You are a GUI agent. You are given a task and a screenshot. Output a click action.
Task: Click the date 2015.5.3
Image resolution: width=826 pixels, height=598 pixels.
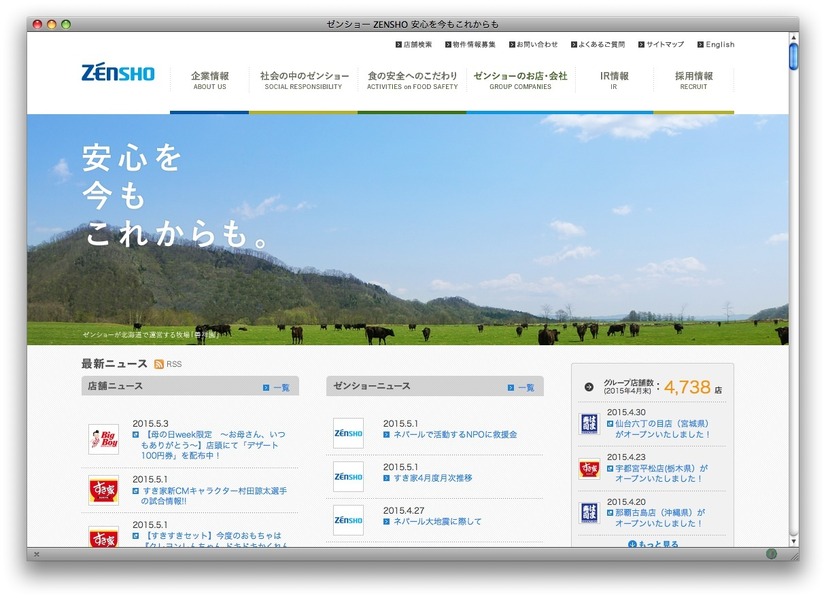coord(150,423)
